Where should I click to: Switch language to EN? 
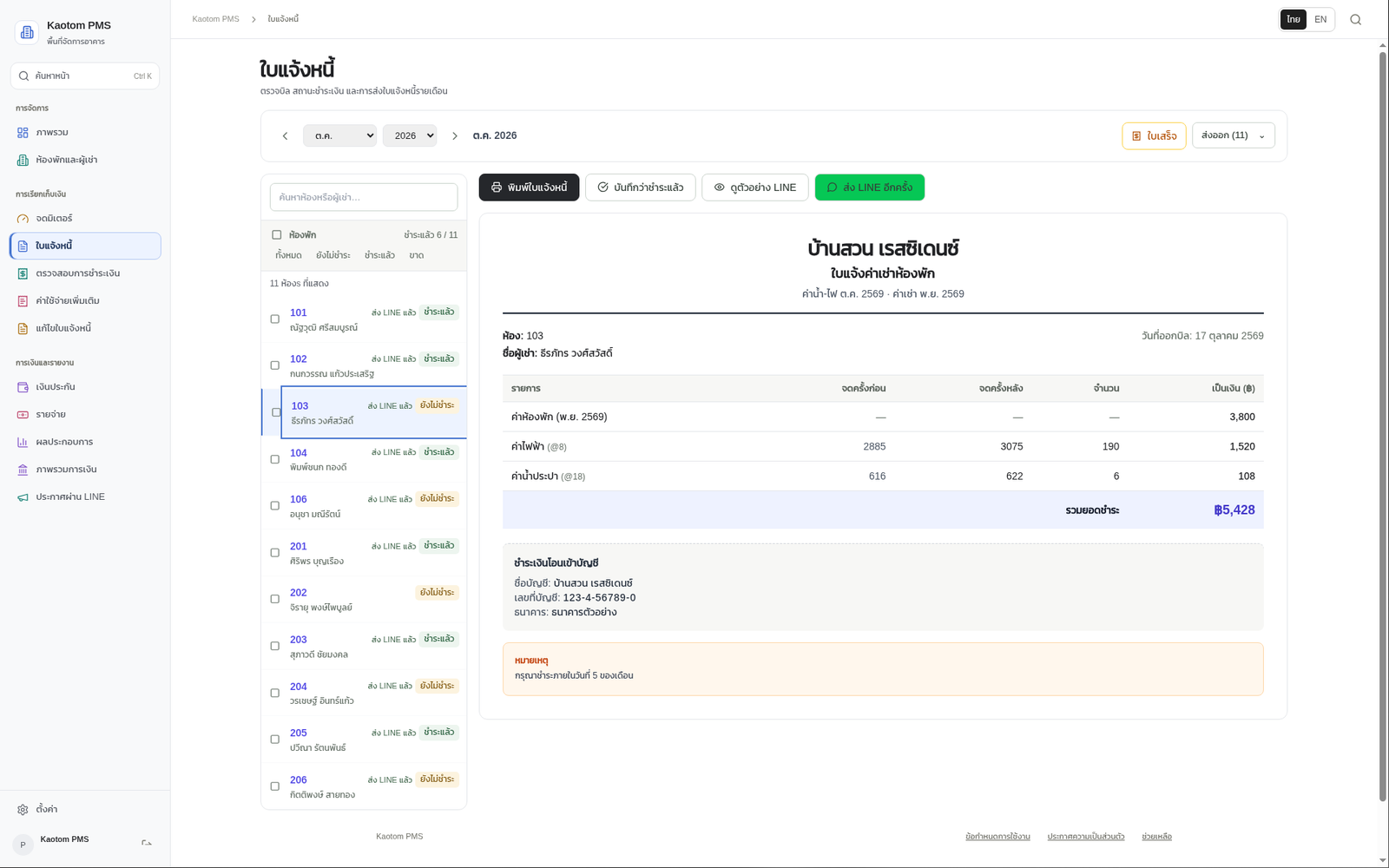pos(1320,19)
